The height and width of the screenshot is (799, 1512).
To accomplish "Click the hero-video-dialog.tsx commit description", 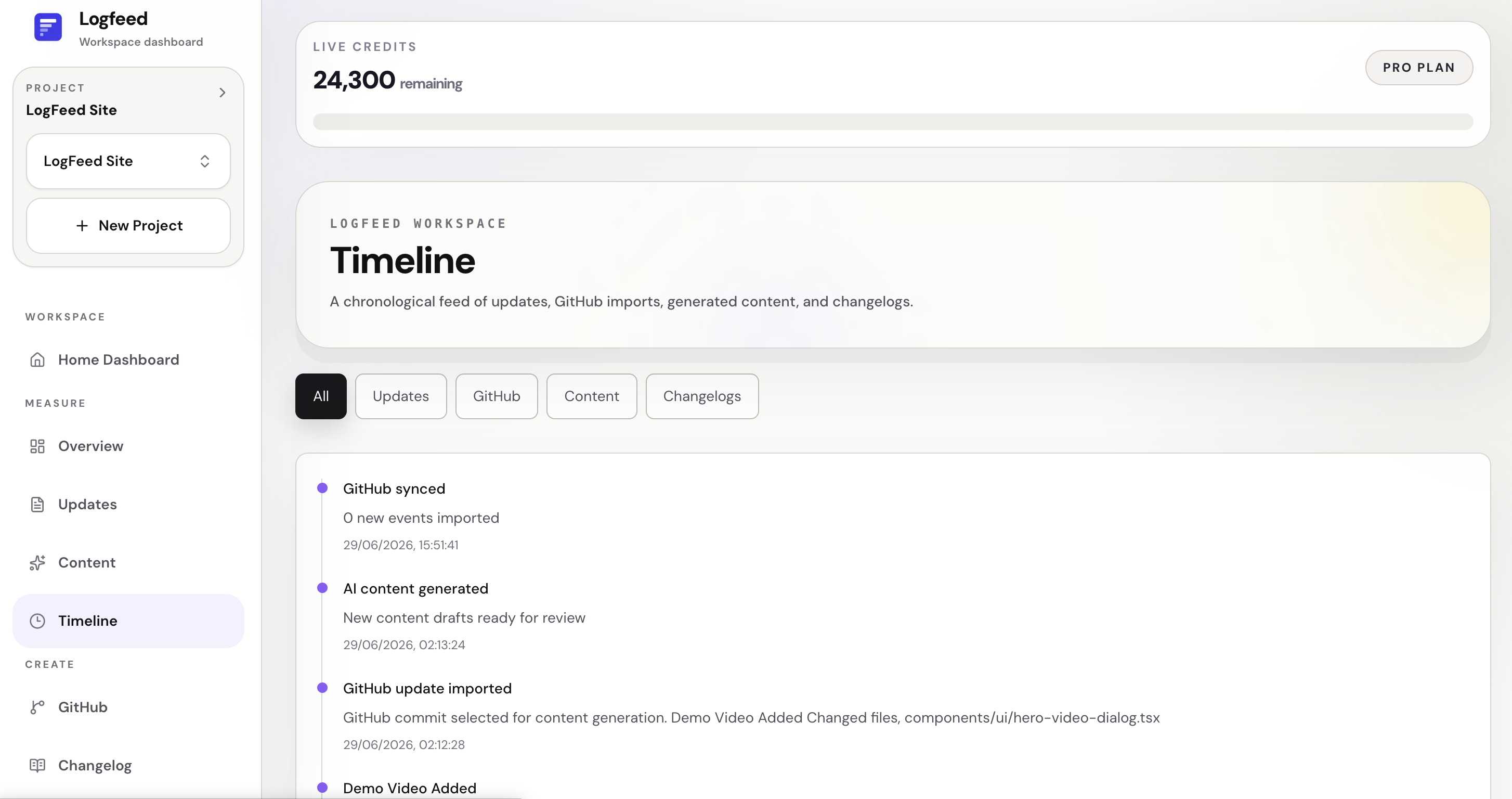I will tap(751, 717).
